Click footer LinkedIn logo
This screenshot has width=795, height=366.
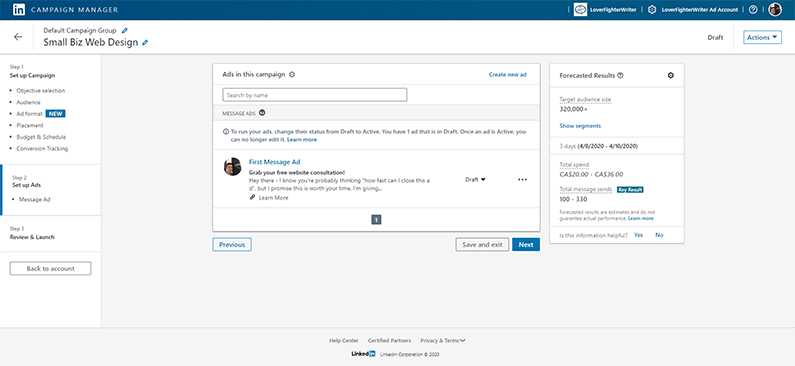(x=363, y=354)
